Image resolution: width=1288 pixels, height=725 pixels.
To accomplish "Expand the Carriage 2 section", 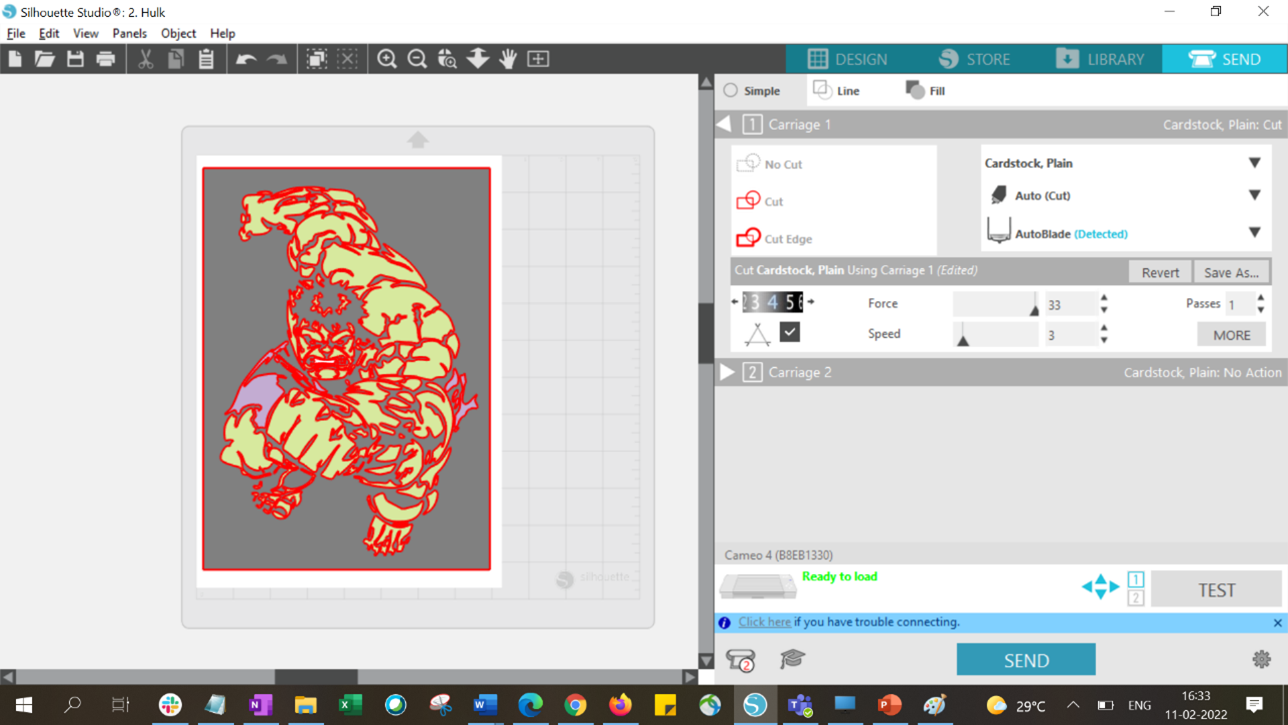I will pos(727,372).
